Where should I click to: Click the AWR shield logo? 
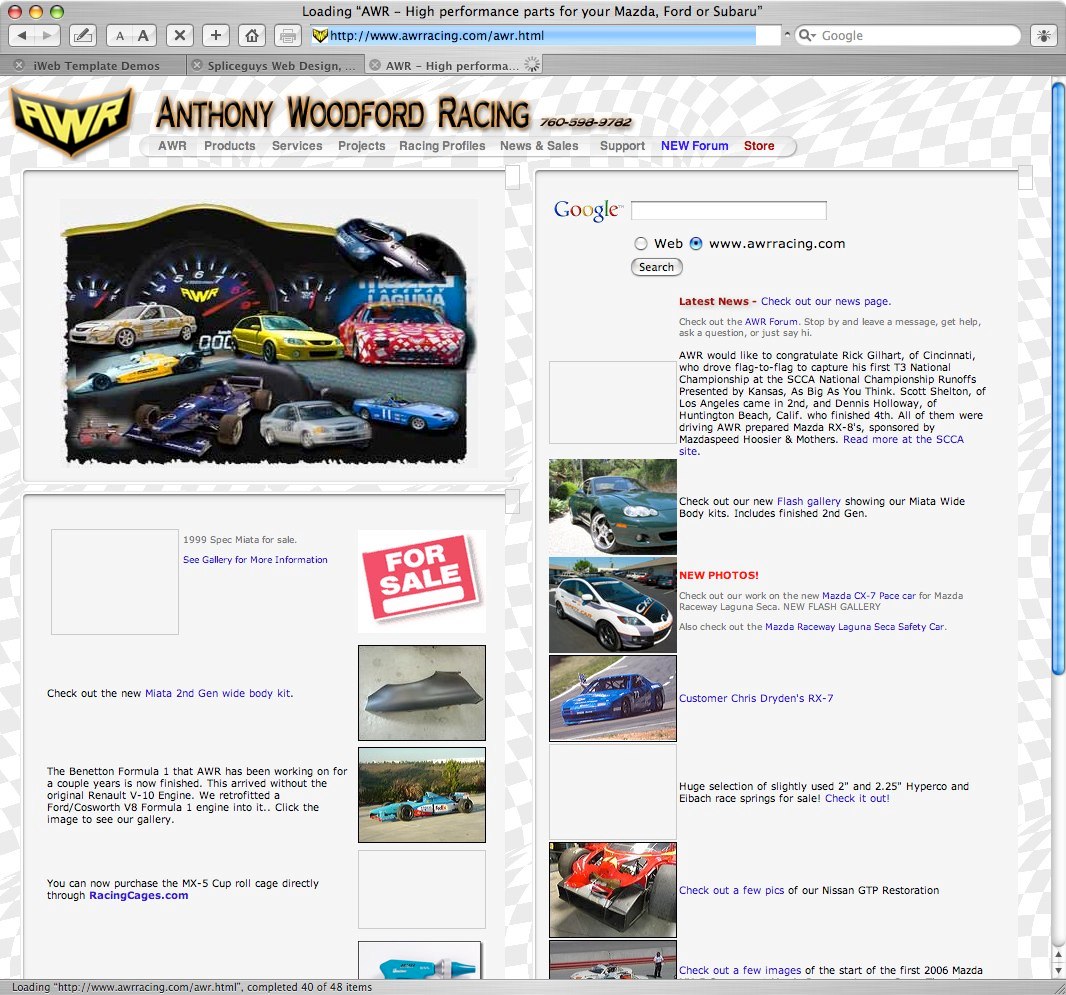[x=71, y=121]
